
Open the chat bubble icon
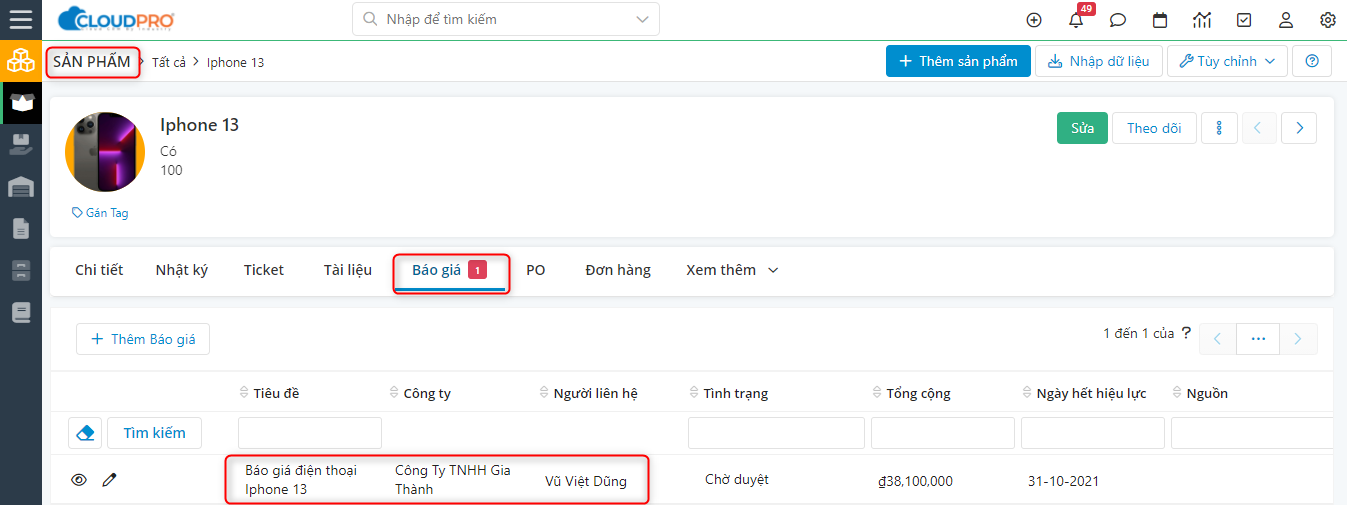[1118, 20]
